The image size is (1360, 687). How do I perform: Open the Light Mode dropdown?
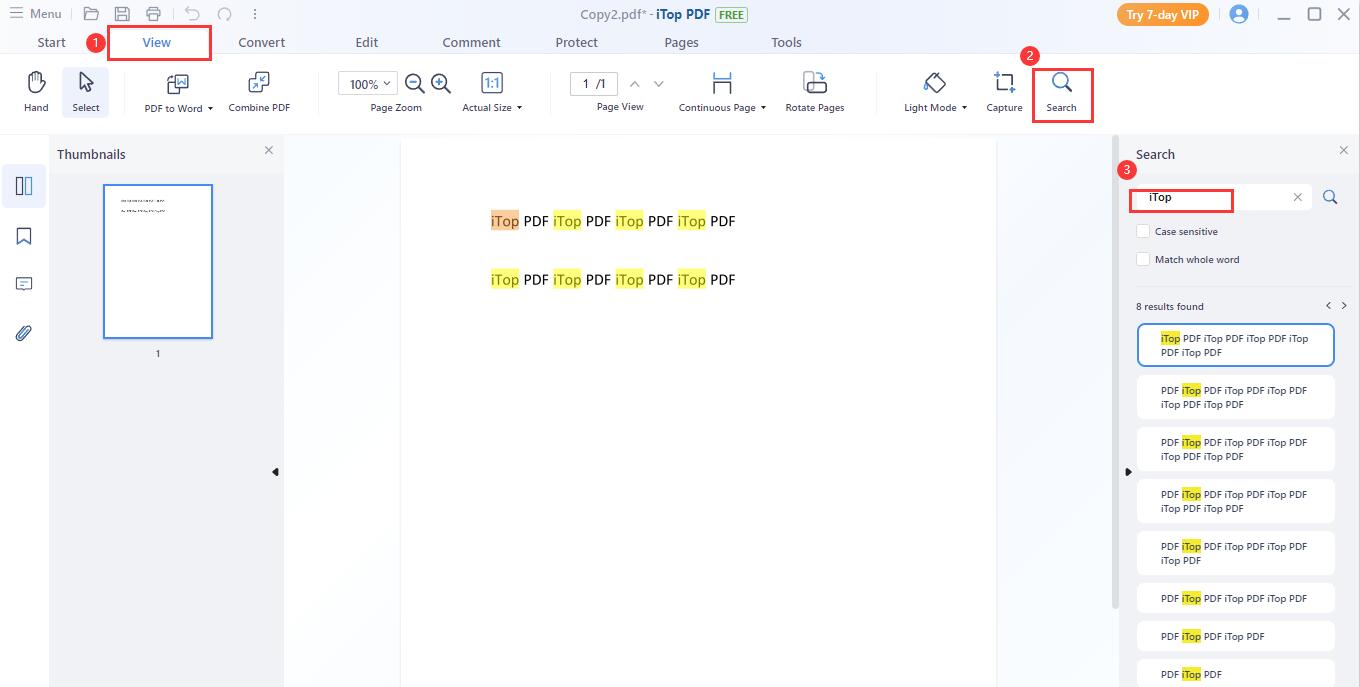[x=935, y=107]
